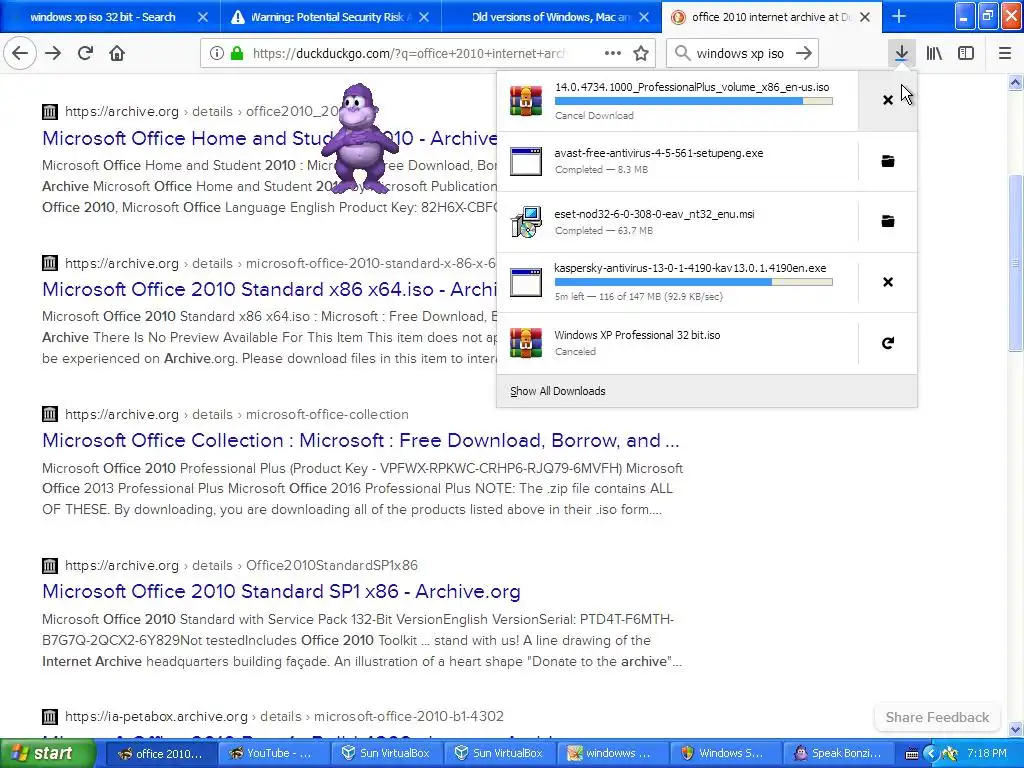
Task: Click the avast-free-antivirus file icon
Action: tap(526, 161)
